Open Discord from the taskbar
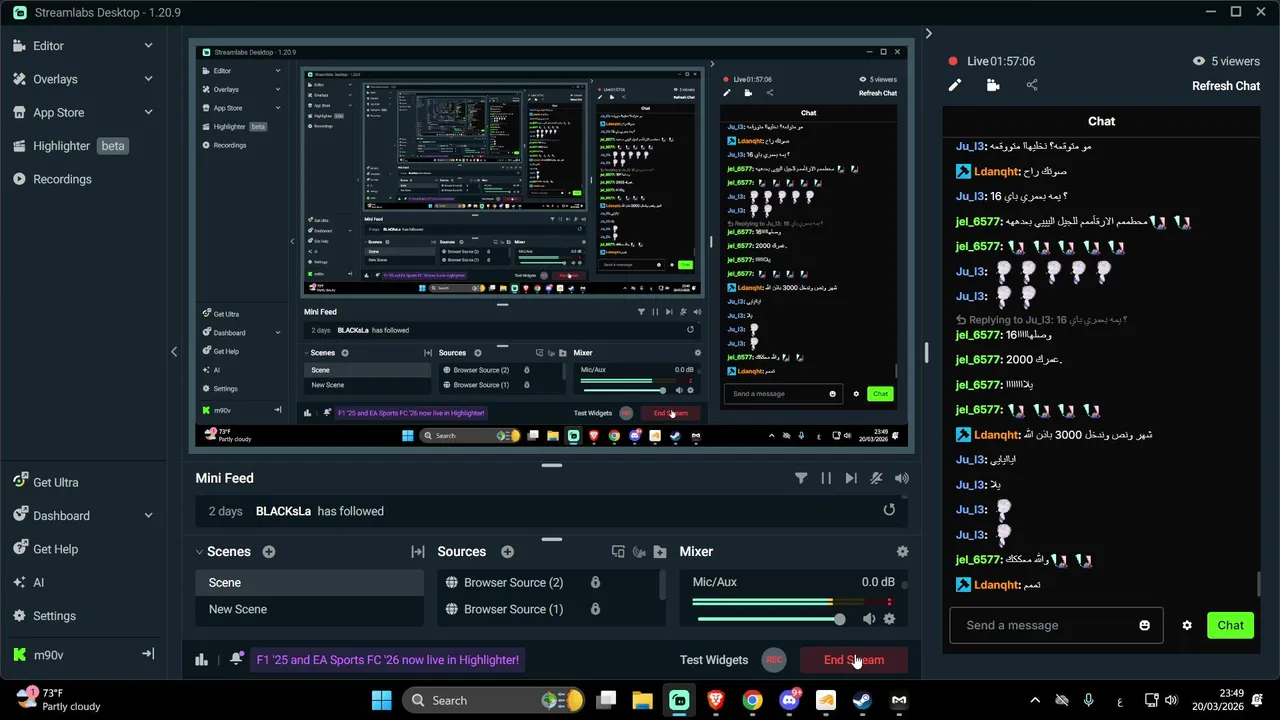Viewport: 1280px width, 720px height. point(789,700)
